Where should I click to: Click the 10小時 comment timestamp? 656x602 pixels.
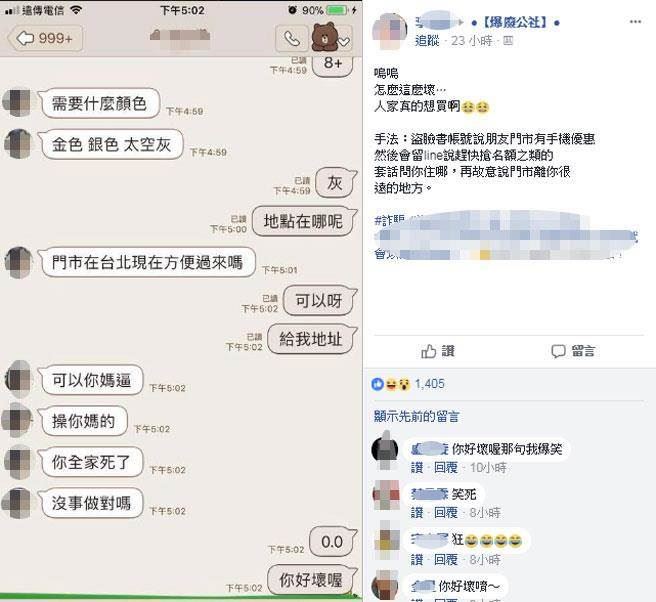pos(488,467)
